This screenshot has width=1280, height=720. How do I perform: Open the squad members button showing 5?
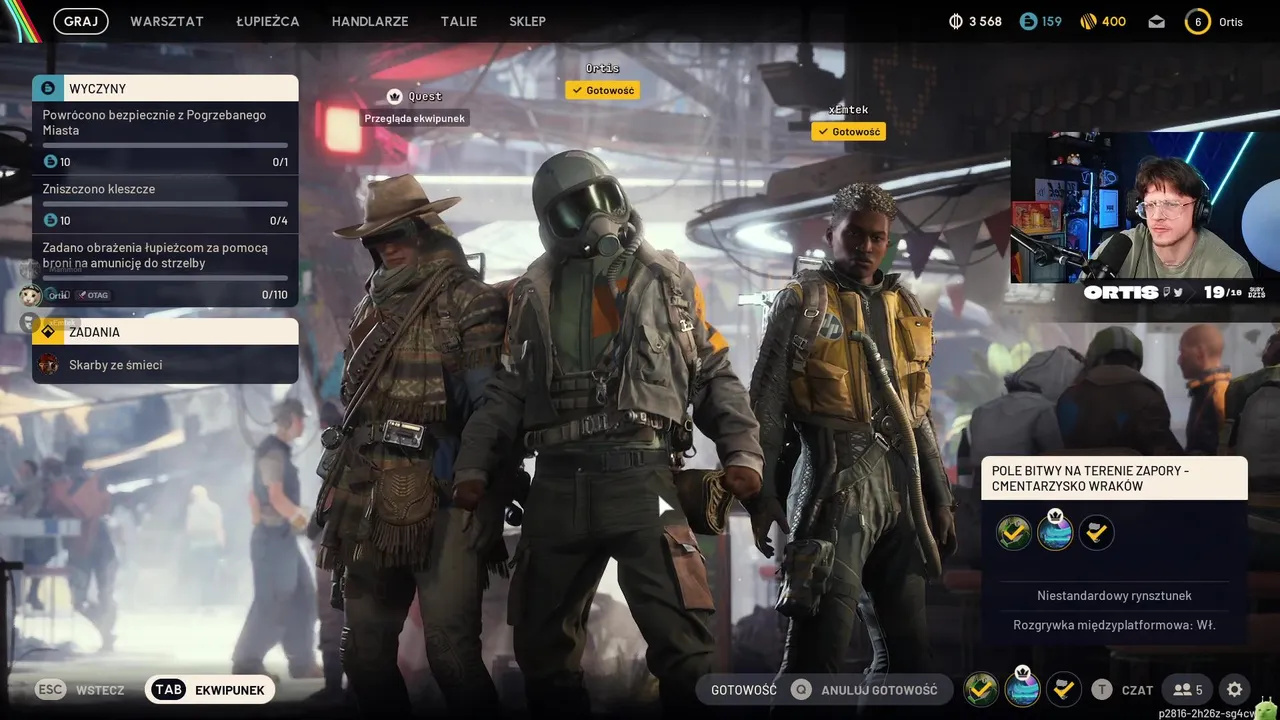pos(1188,689)
